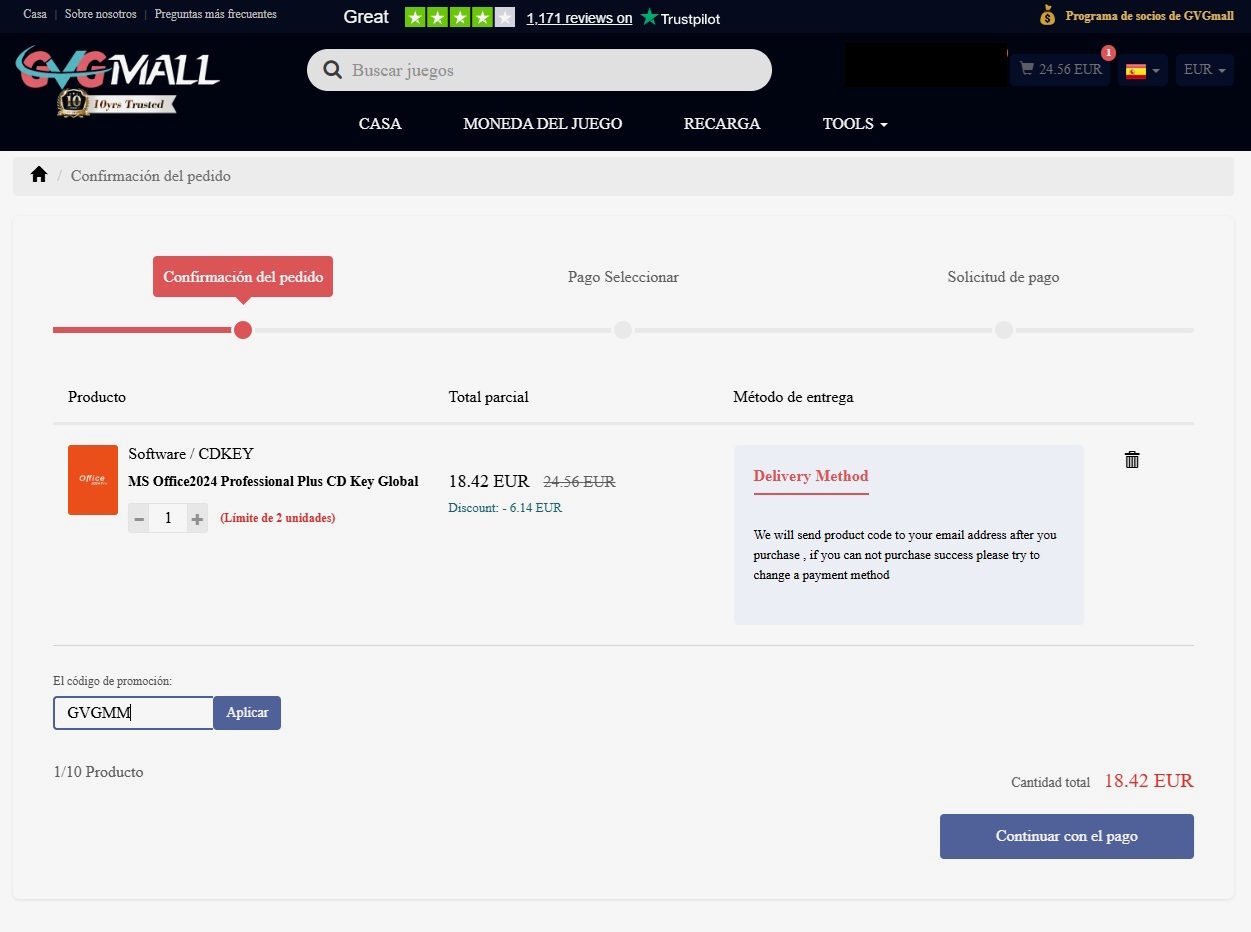Select the Solicitud de pago step

click(x=1003, y=277)
